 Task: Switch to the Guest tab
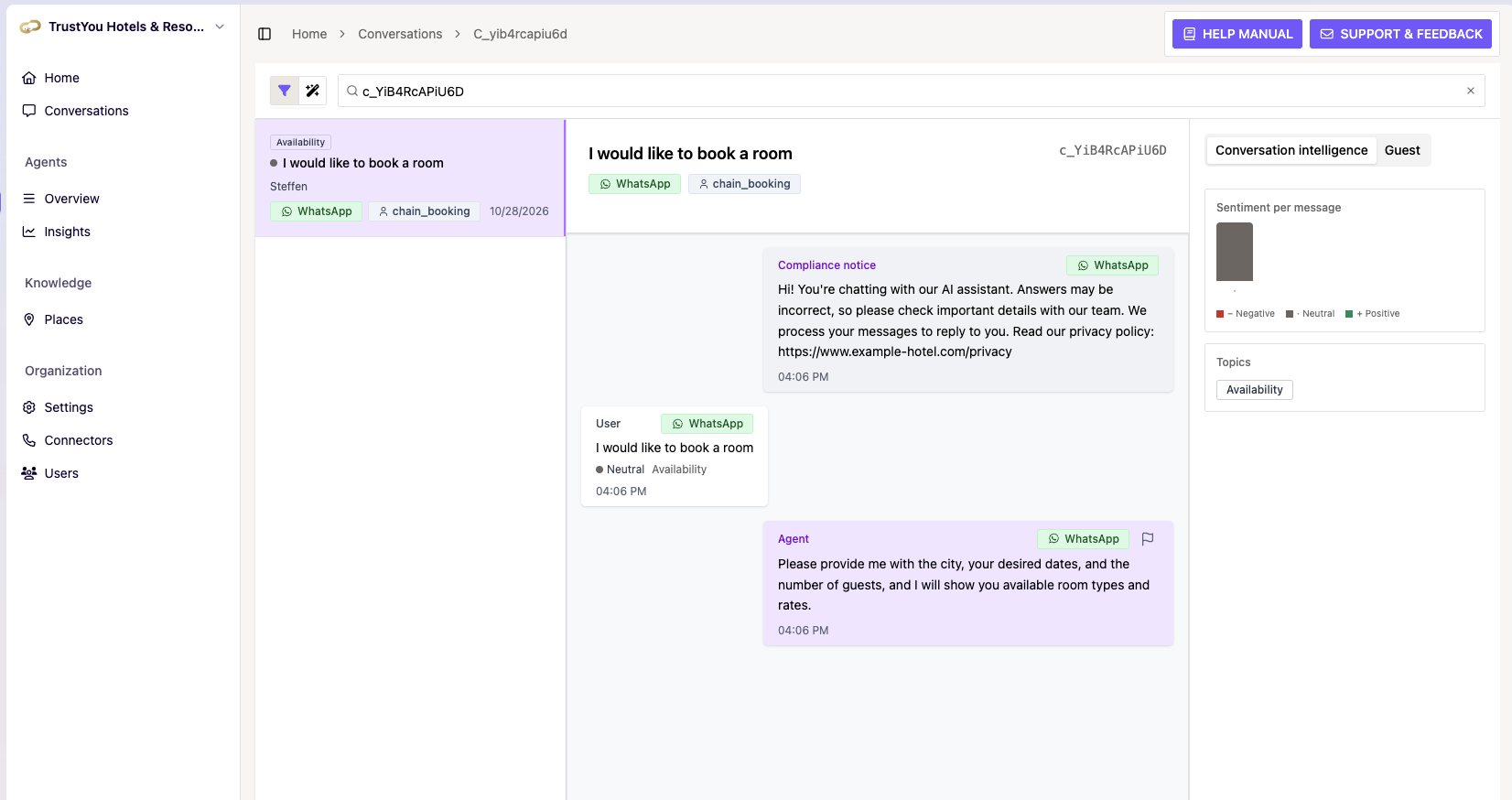tap(1402, 150)
